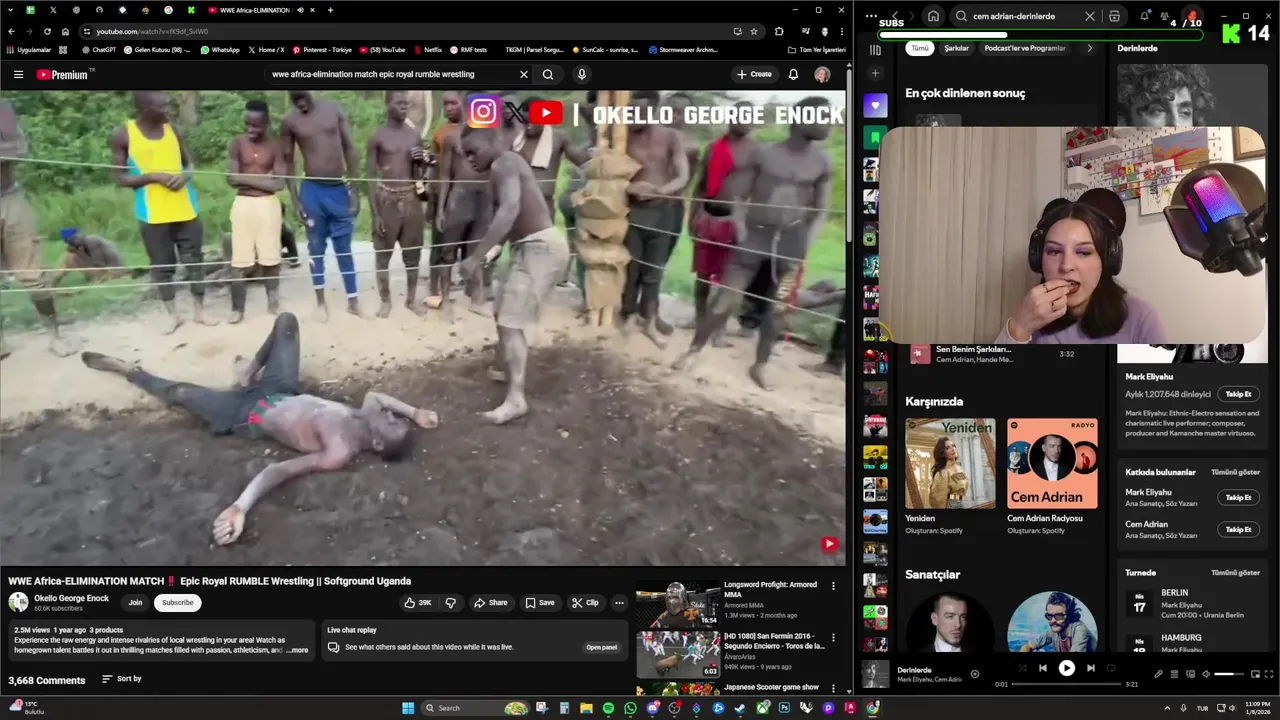Open the live chat replay panel
This screenshot has width=1280, height=720.
click(x=601, y=647)
